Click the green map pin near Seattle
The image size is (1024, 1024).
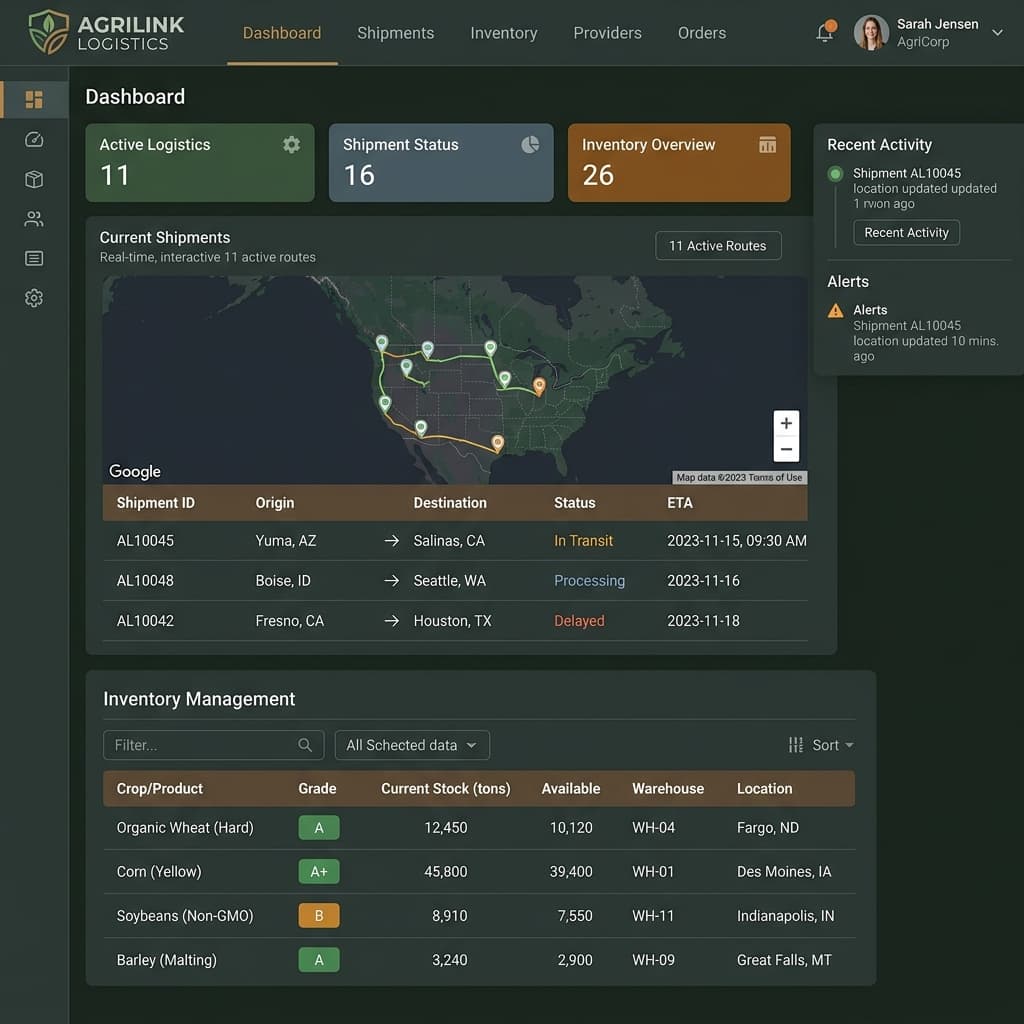(x=382, y=343)
